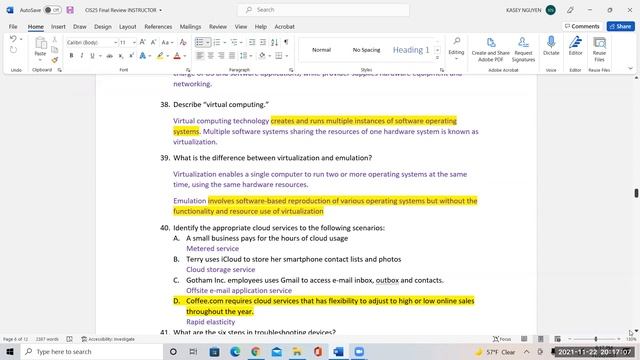Image resolution: width=640 pixels, height=360 pixels.
Task: Click the text highlight color button
Action: [x=160, y=56]
